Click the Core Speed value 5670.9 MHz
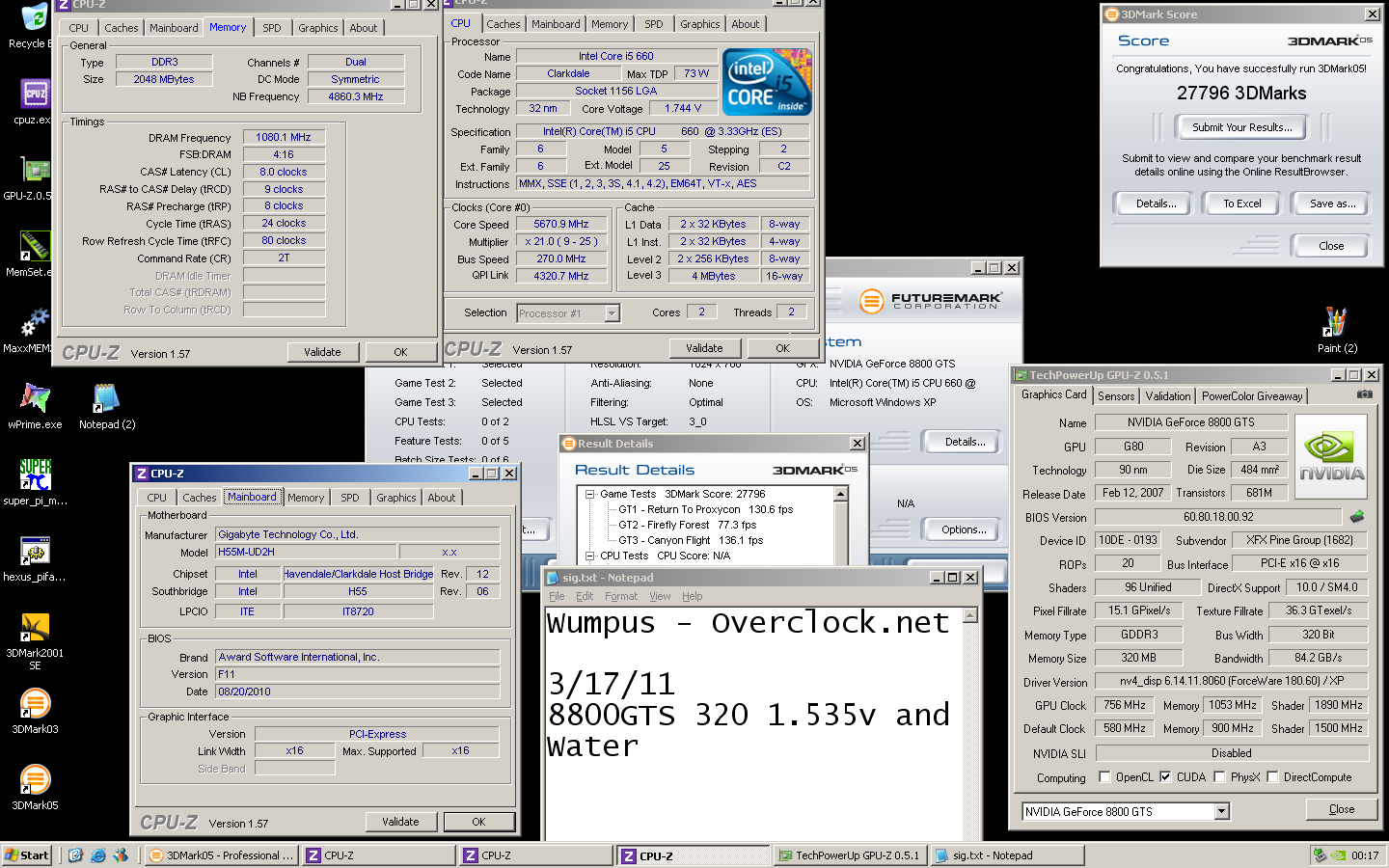The image size is (1389, 868). [561, 224]
